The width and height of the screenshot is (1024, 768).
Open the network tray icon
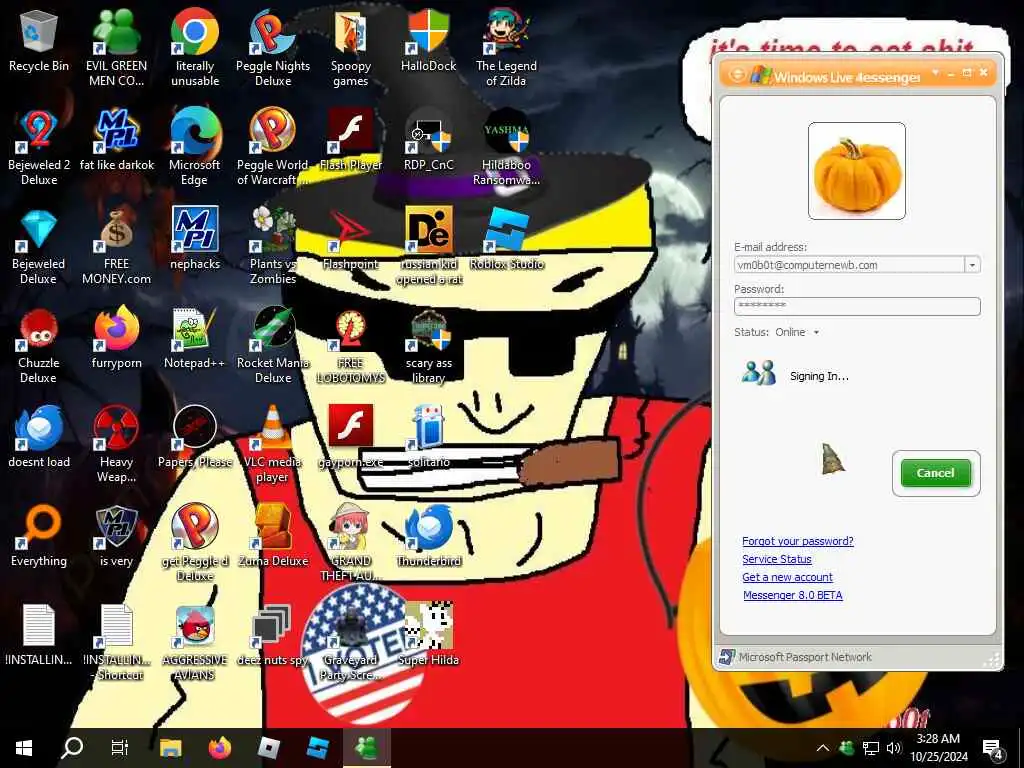pyautogui.click(x=871, y=748)
